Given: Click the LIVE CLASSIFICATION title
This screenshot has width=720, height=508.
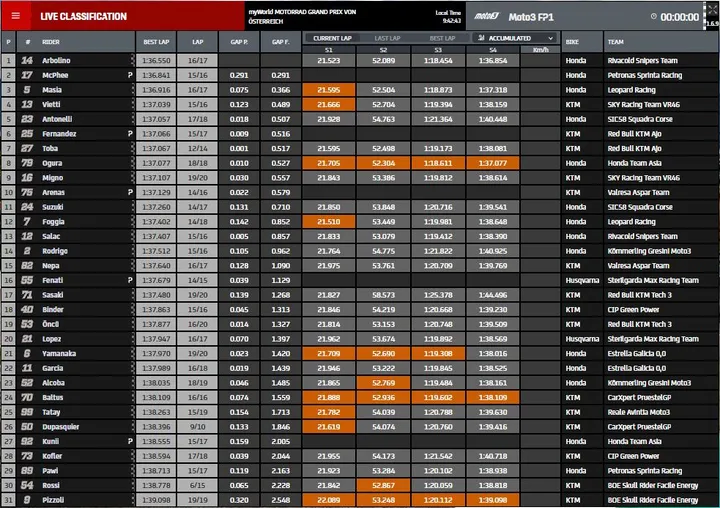Looking at the screenshot, I should [83, 17].
